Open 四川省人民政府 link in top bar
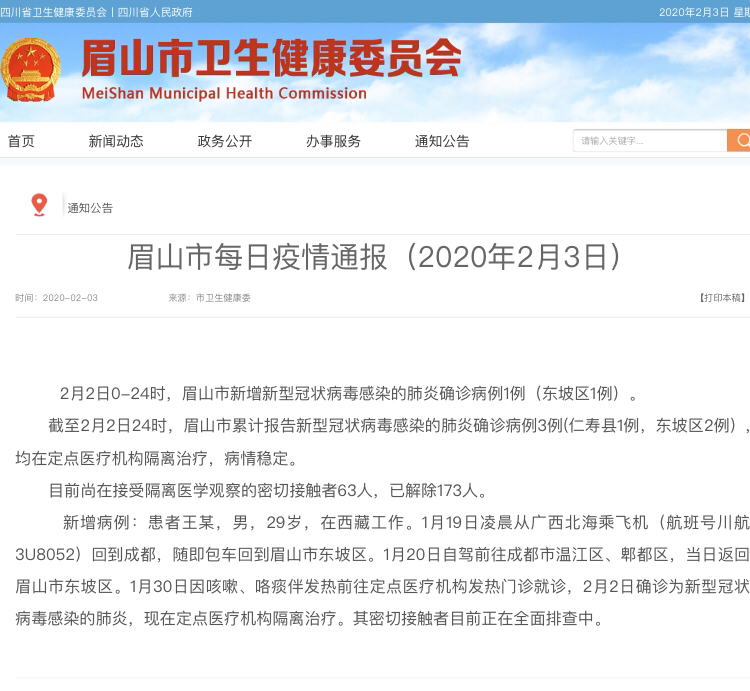Screen dimensions: 750x691 (155, 12)
